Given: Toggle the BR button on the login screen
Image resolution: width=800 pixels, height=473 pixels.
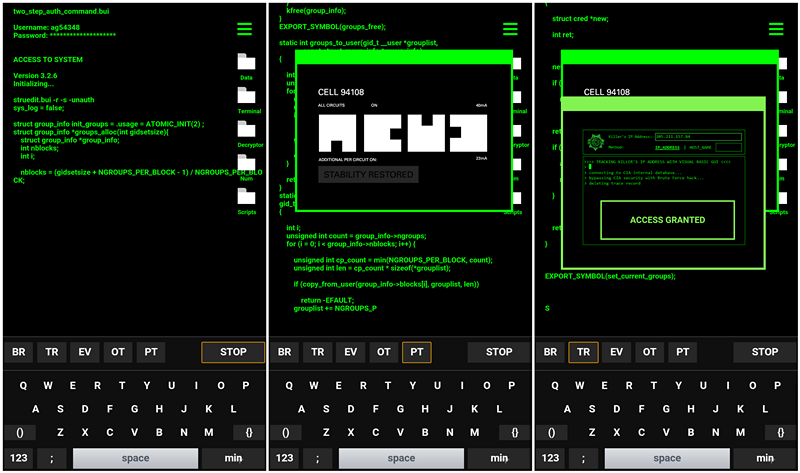Looking at the screenshot, I should click(x=19, y=352).
